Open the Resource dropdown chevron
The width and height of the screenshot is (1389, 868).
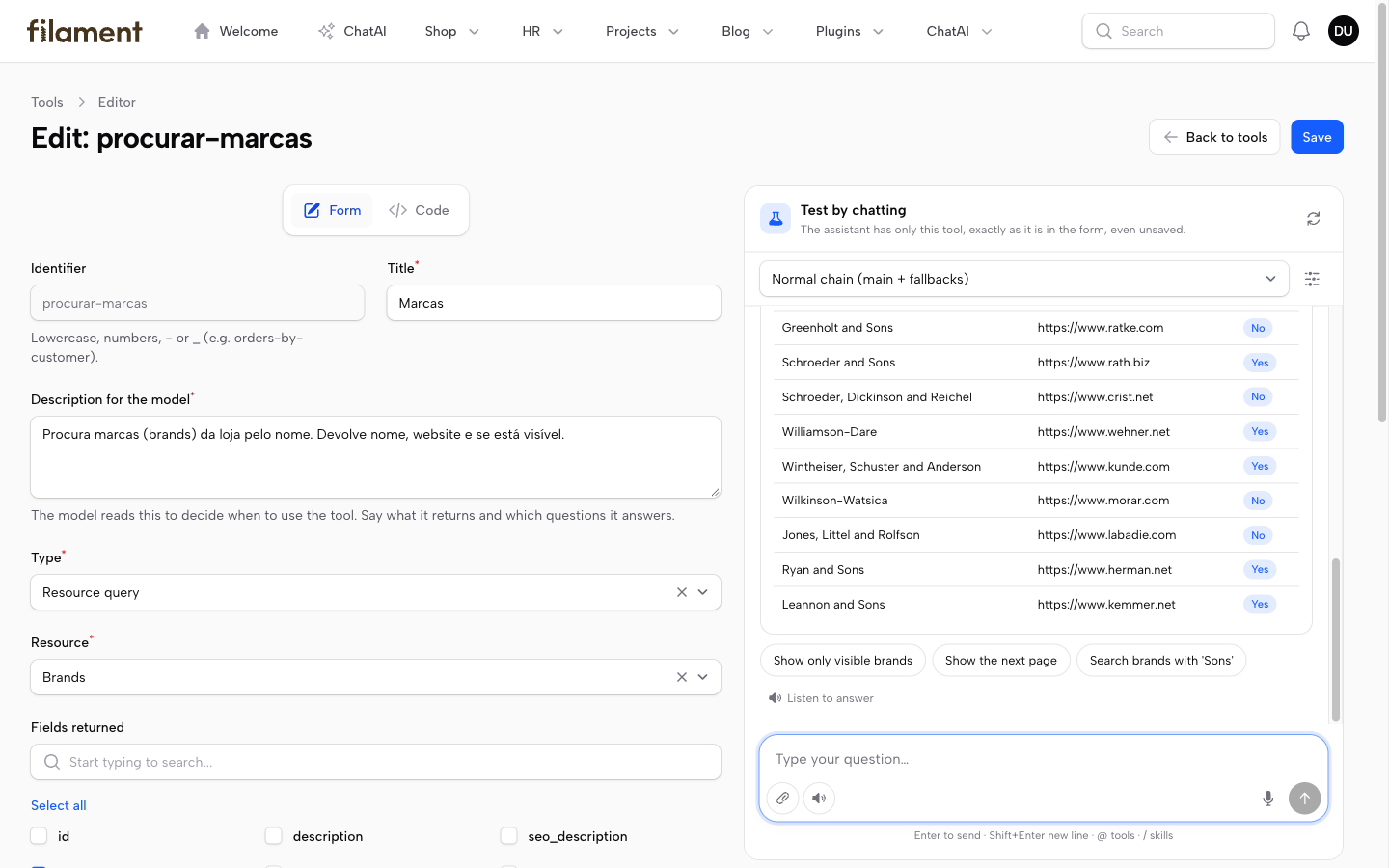703,677
